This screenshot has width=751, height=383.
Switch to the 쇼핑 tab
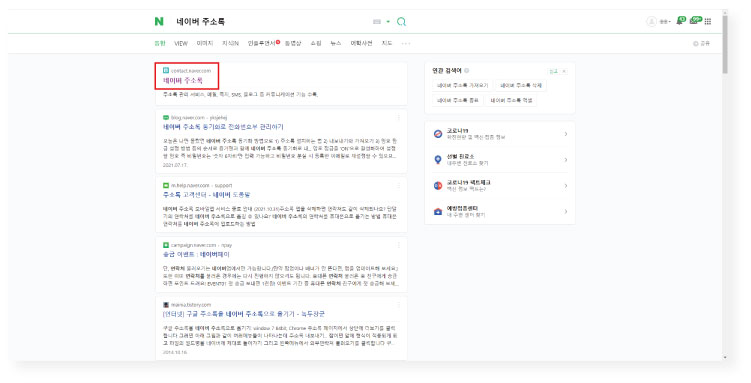pyautogui.click(x=316, y=43)
